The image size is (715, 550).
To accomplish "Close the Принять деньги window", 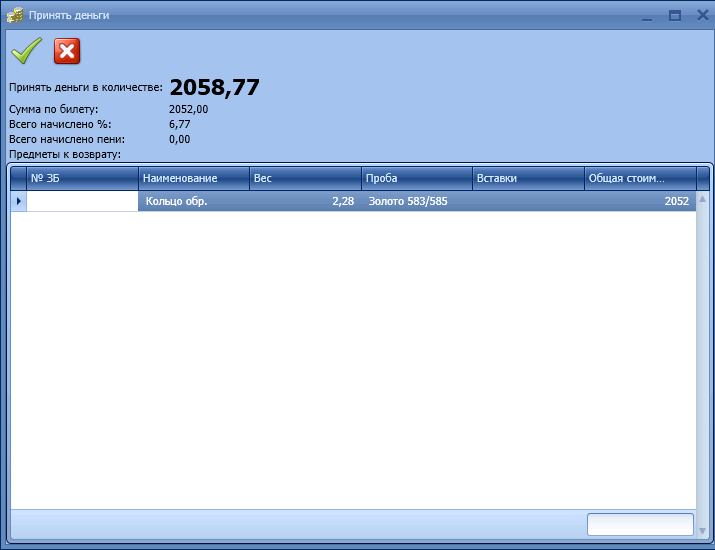I will (x=699, y=16).
